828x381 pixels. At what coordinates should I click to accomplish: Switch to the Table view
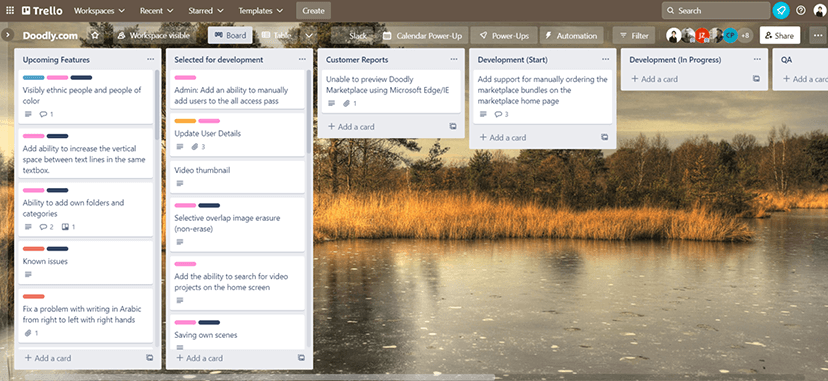276,35
